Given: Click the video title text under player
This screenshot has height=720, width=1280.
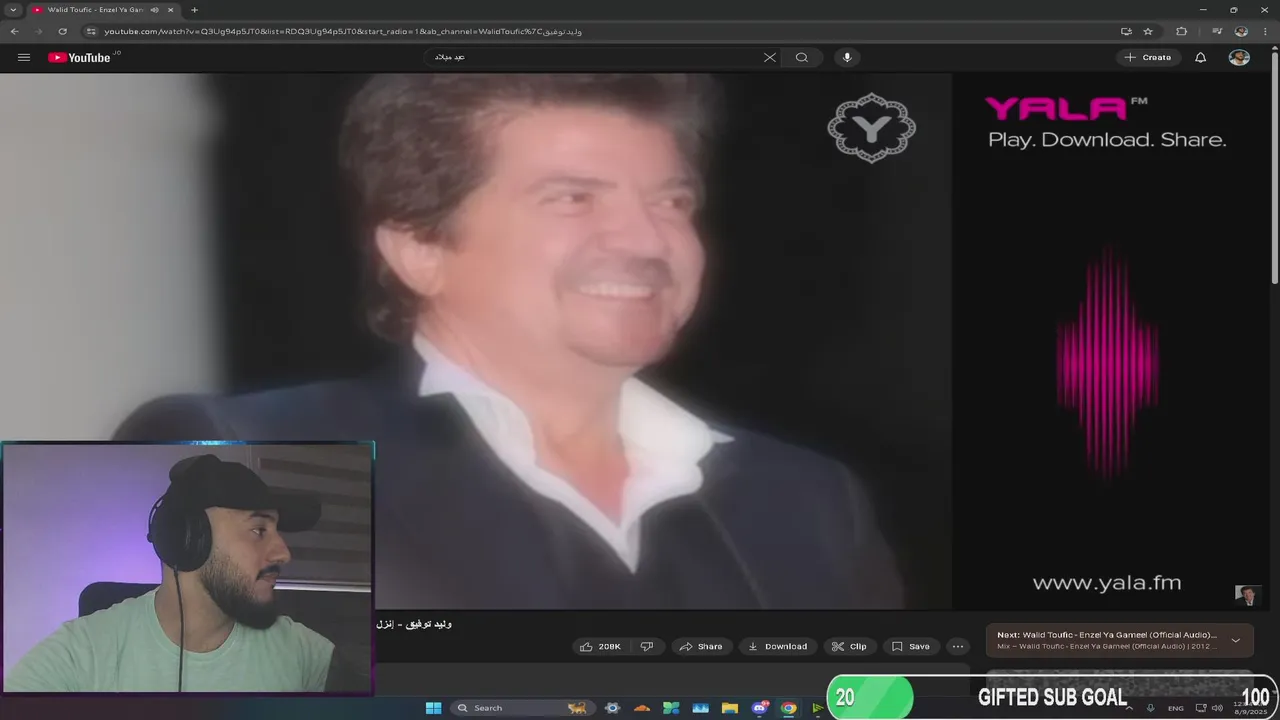Looking at the screenshot, I should 414,624.
